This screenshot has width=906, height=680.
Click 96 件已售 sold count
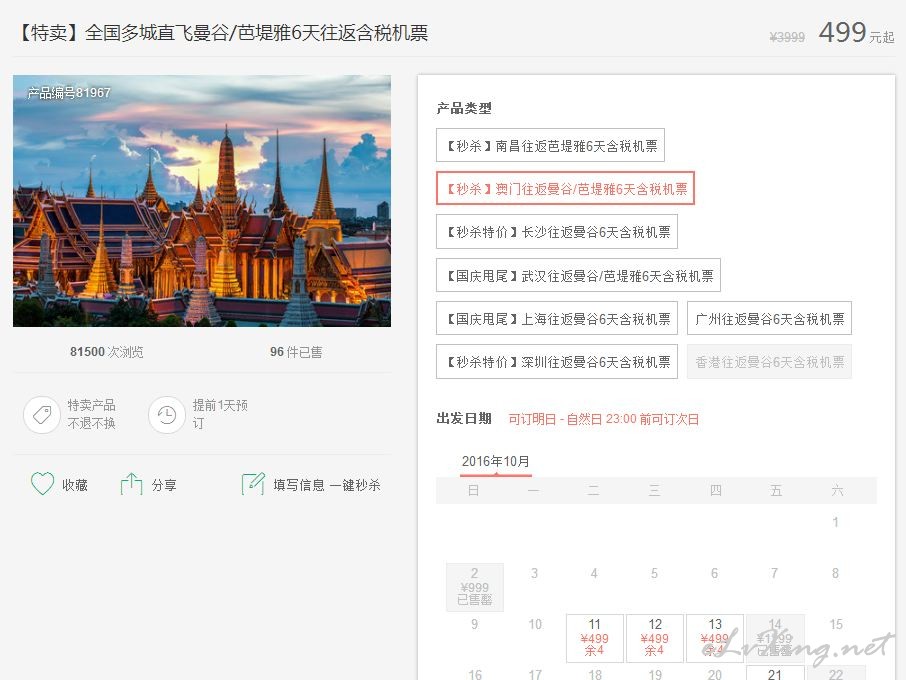click(296, 352)
